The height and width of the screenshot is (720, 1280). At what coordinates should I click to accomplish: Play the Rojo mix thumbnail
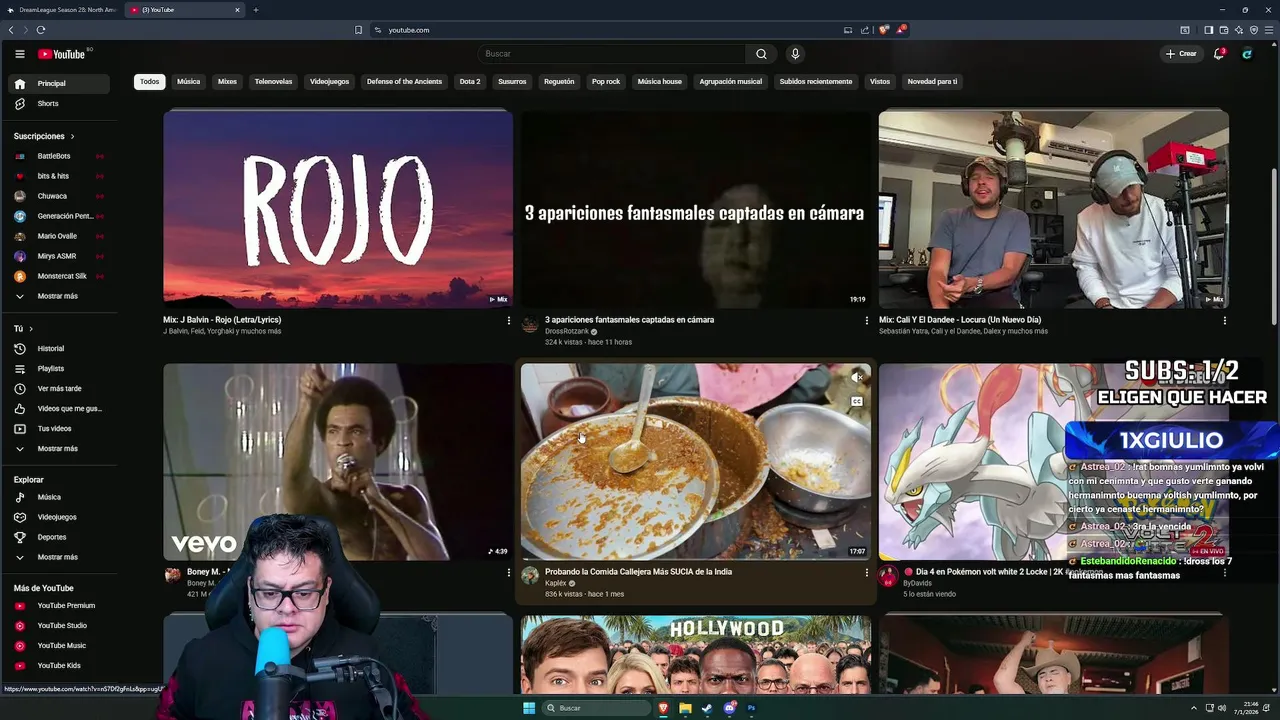coord(338,208)
